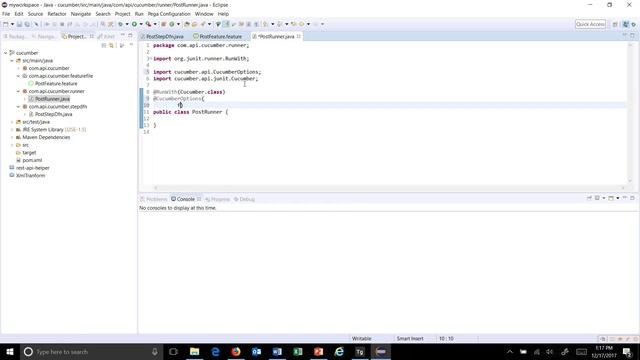Open File Explorer from the taskbar
Screen dimensions: 640x360
(194, 351)
